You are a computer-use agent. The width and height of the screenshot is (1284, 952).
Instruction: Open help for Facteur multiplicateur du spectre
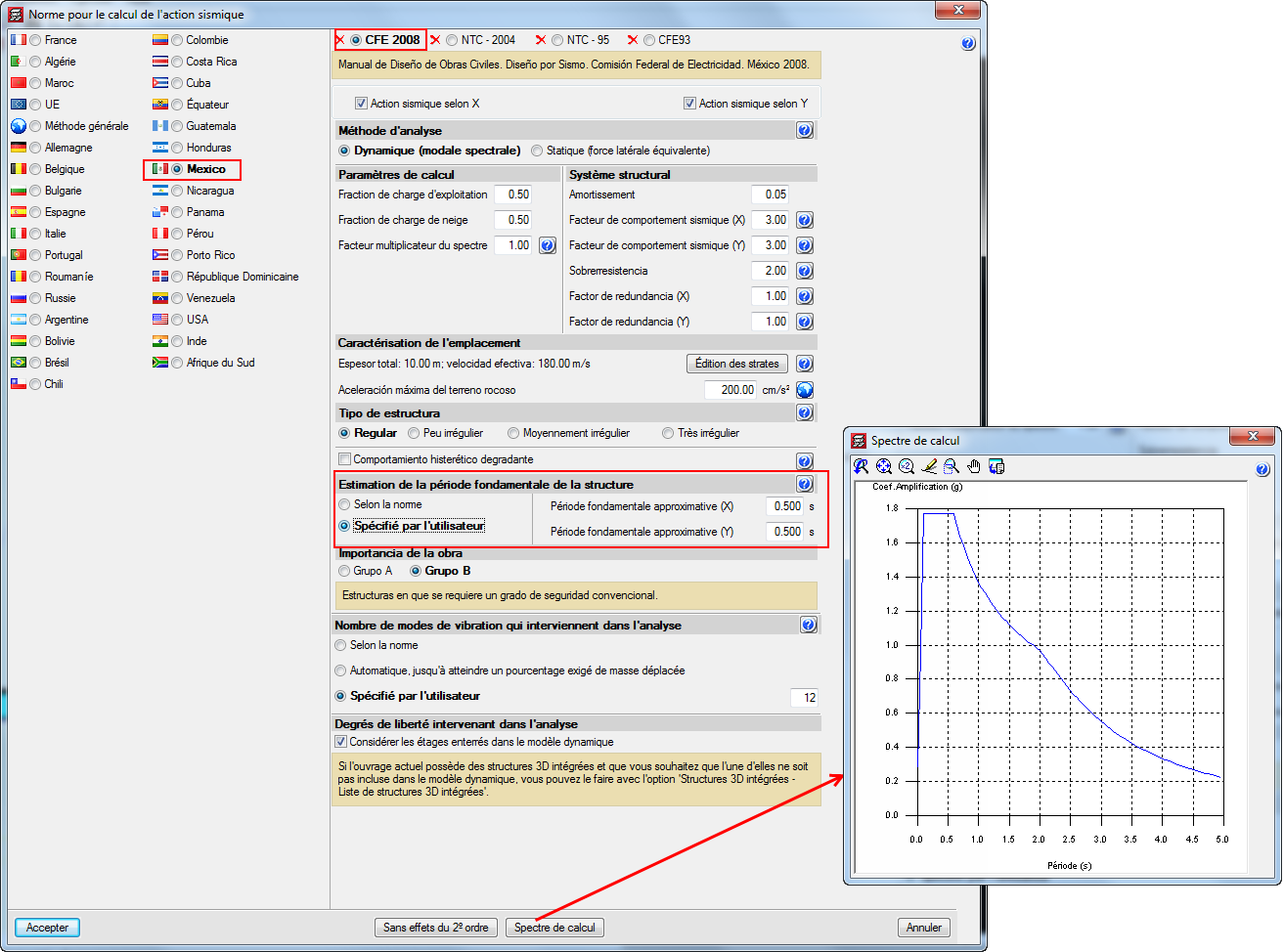coord(548,245)
